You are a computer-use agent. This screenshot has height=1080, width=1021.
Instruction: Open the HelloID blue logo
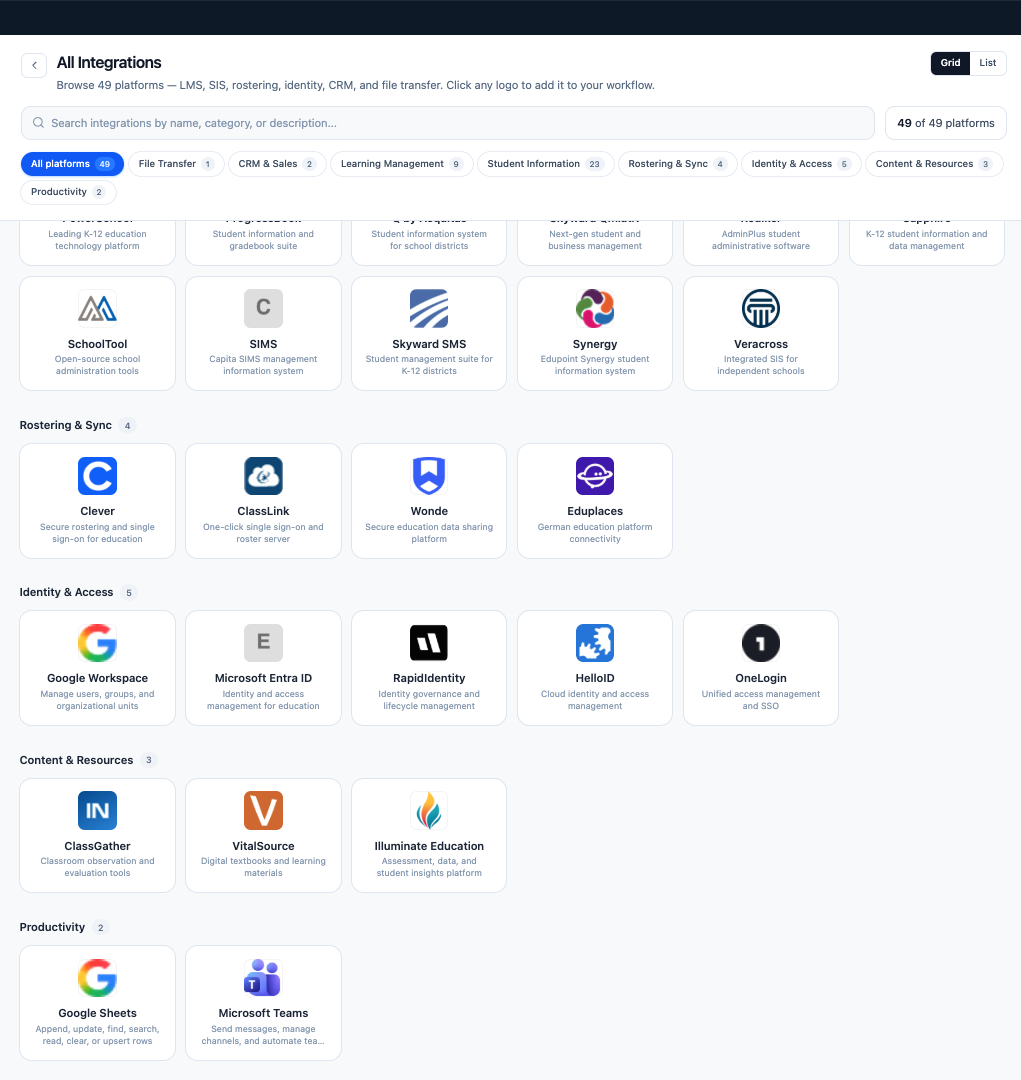pyautogui.click(x=595, y=643)
